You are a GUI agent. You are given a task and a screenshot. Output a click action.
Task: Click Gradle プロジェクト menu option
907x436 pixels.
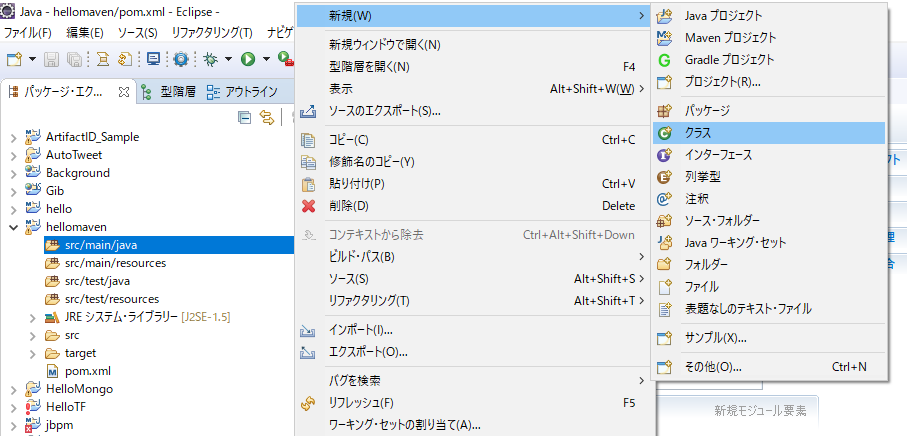pos(729,60)
